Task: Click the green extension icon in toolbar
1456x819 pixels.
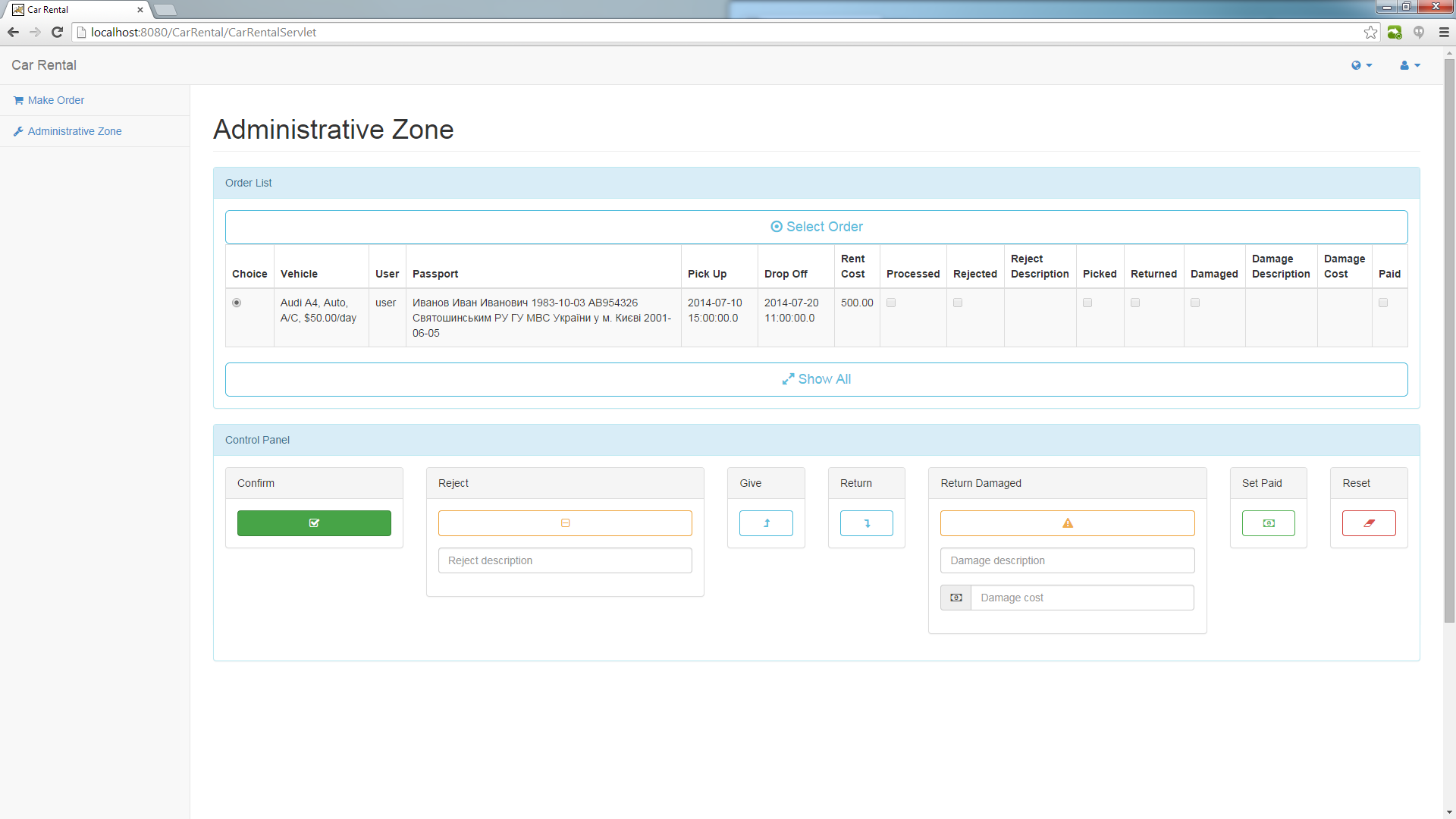Action: click(x=1395, y=32)
